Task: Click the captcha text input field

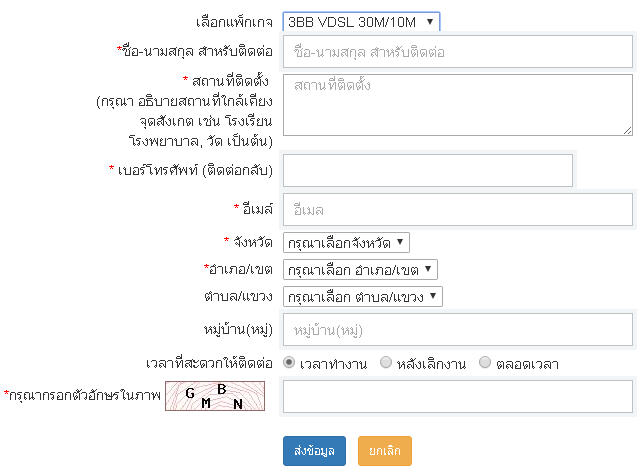Action: pos(458,396)
